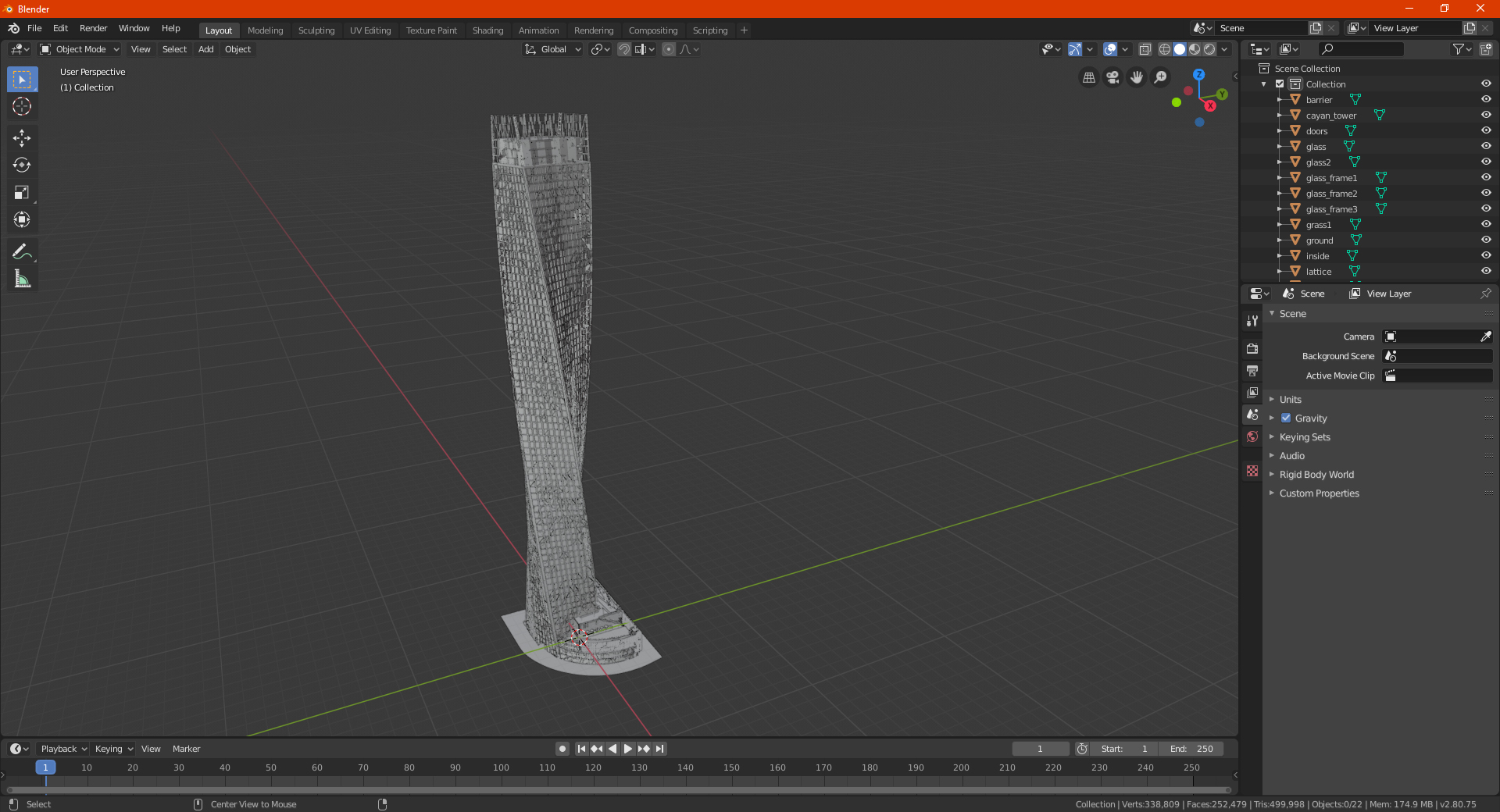
Task: Select the Measure tool
Action: tap(22, 279)
